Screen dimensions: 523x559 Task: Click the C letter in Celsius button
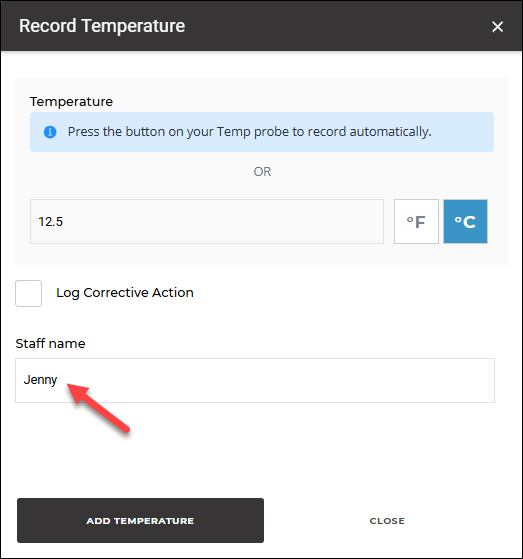(469, 222)
